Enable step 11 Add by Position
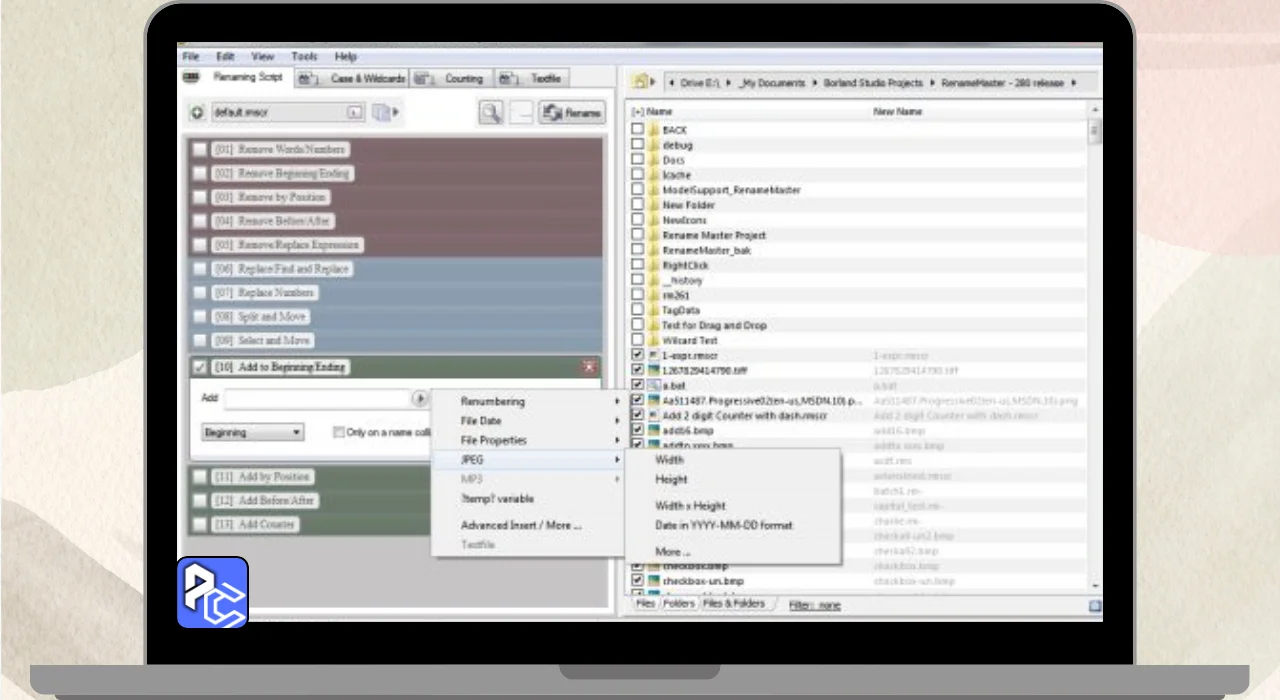Screen dimensions: 1280x700 (200, 477)
